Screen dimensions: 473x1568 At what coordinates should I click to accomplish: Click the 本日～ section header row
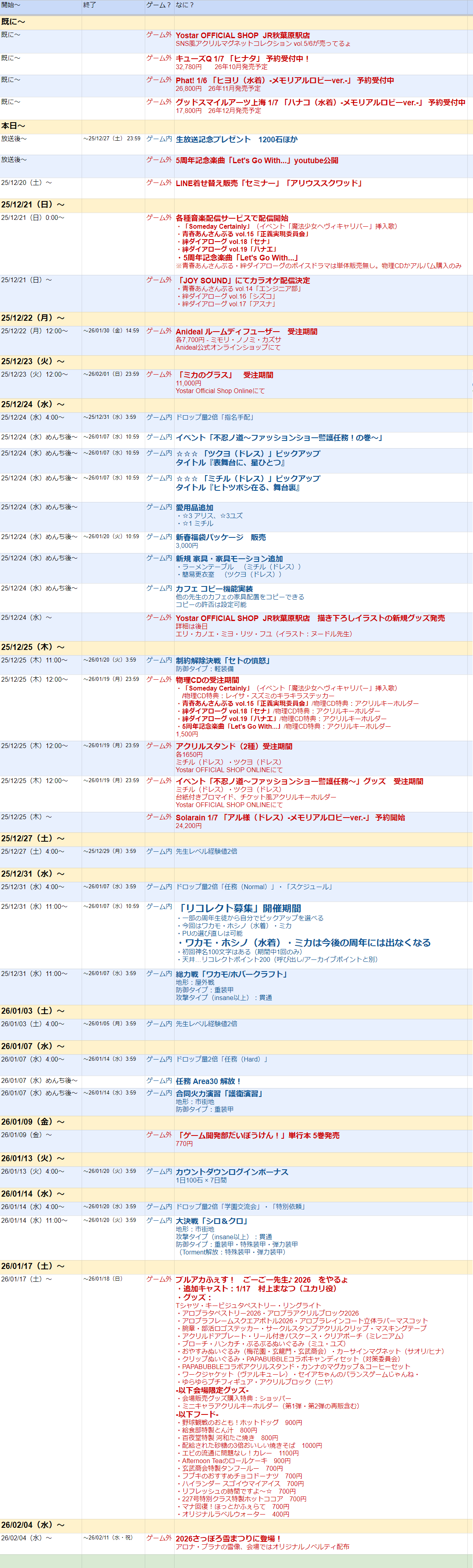point(13,126)
